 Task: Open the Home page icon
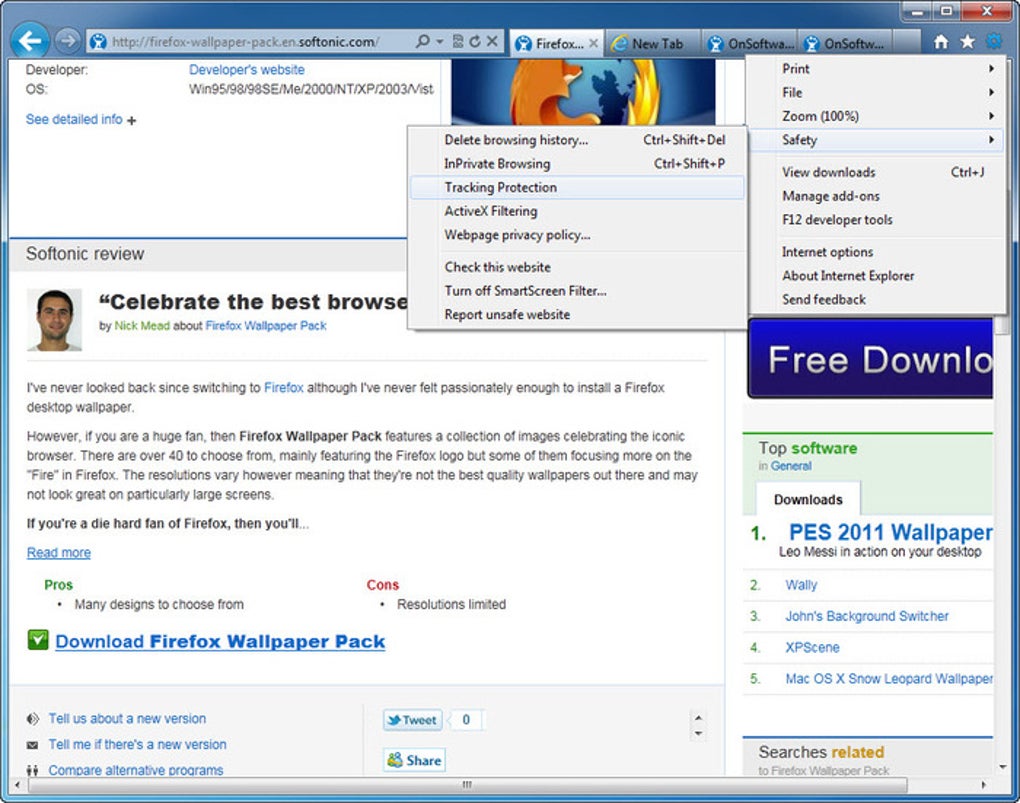pos(941,42)
